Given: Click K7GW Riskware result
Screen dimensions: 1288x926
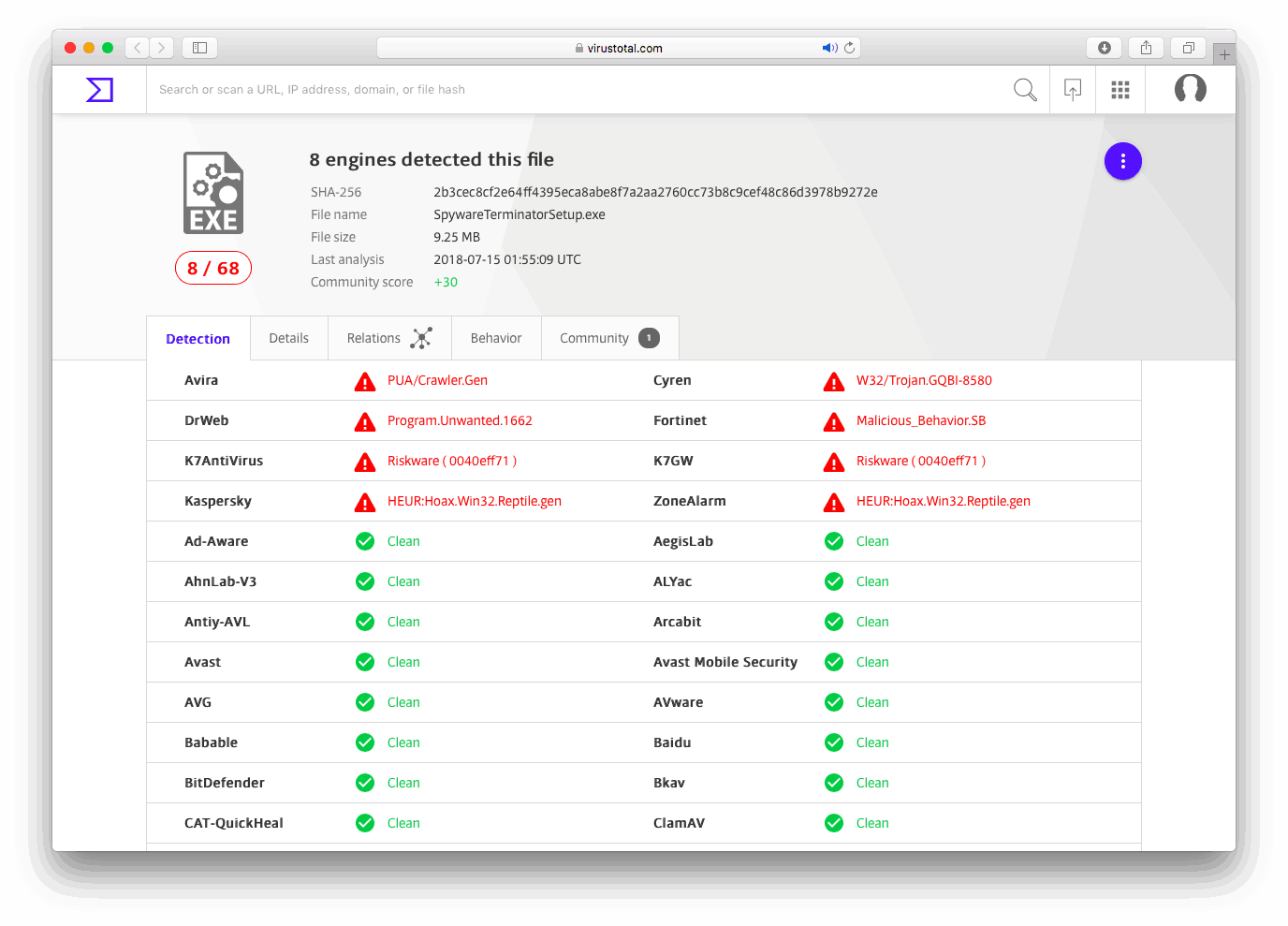Looking at the screenshot, I should pos(921,461).
